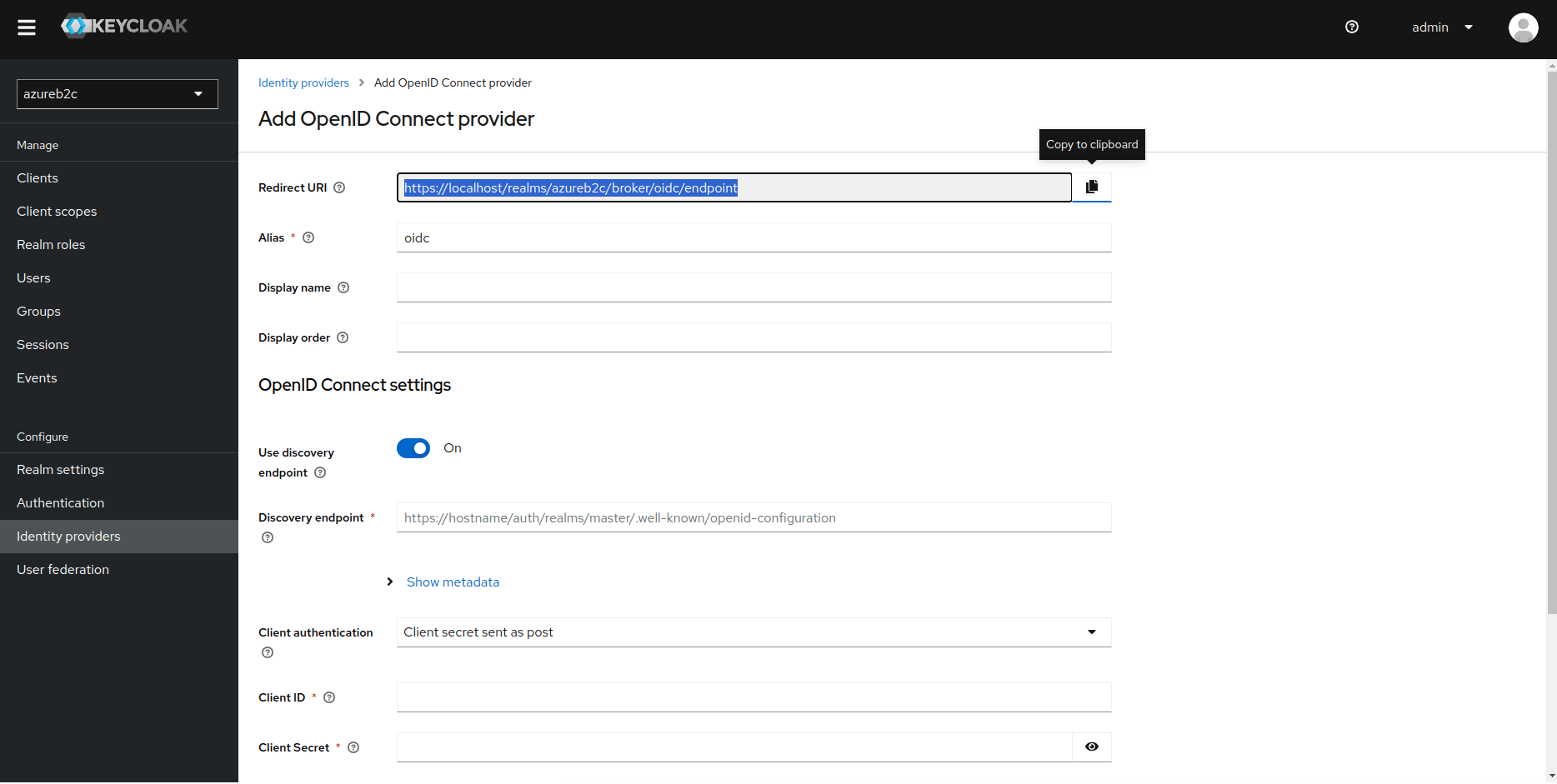Viewport: 1557px width, 784px height.
Task: Open the Authentication section
Action: pos(60,502)
